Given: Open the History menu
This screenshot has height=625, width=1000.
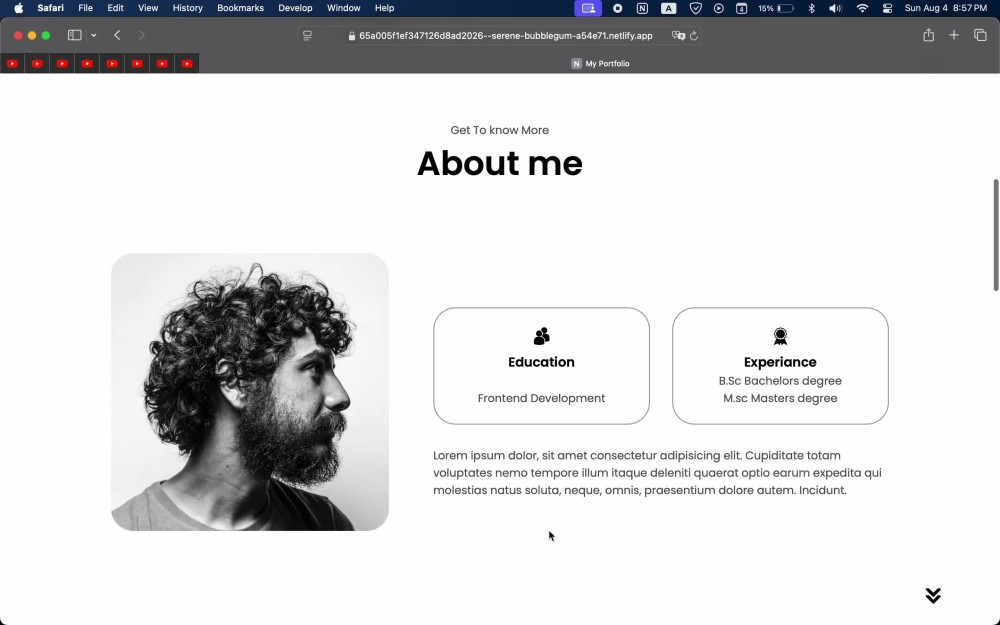Looking at the screenshot, I should pos(188,8).
